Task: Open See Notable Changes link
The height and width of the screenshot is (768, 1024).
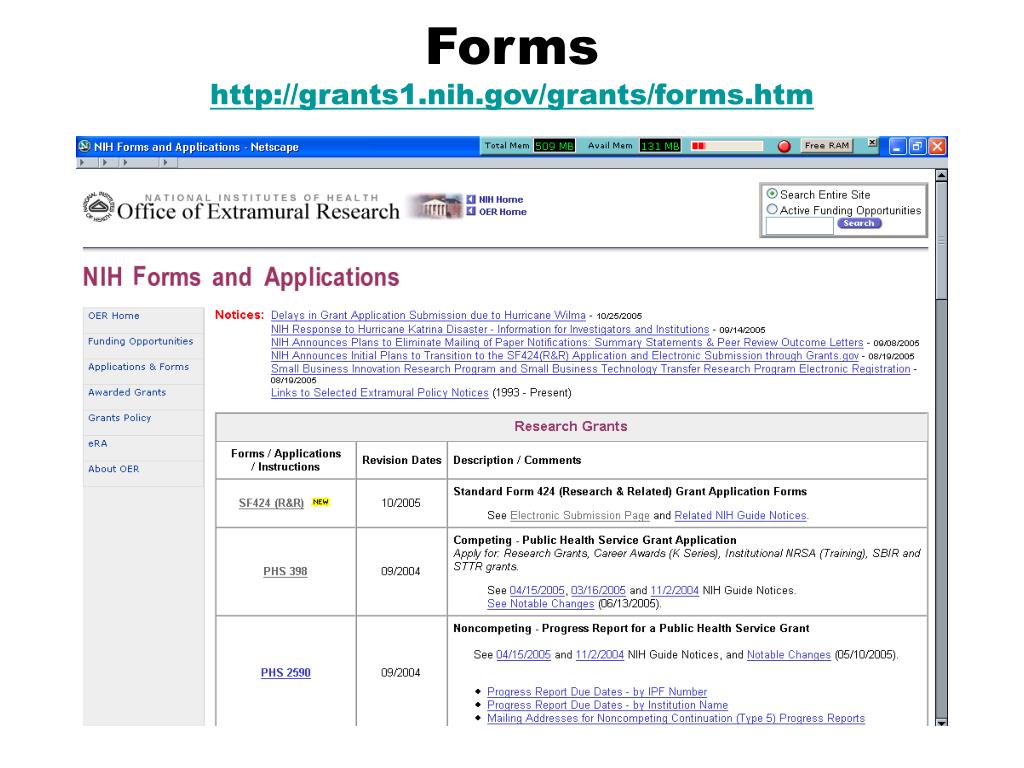Action: 541,603
